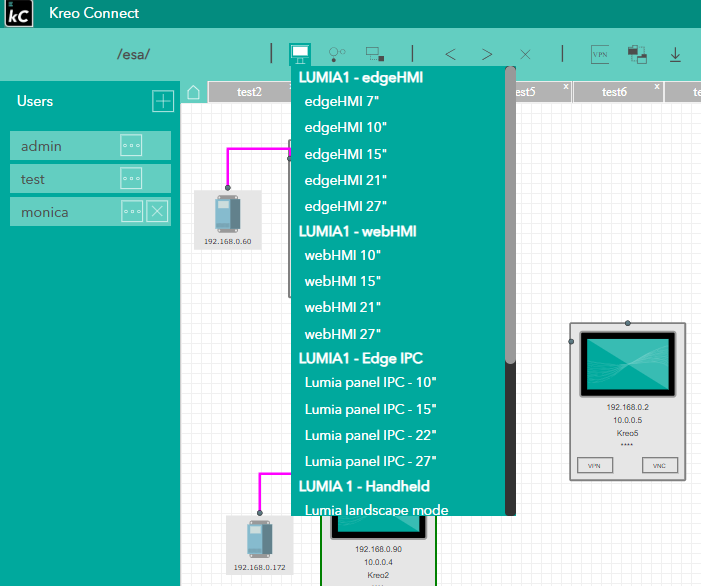The image size is (701, 586).
Task: Click the VPN toolbar icon
Action: pyautogui.click(x=600, y=54)
